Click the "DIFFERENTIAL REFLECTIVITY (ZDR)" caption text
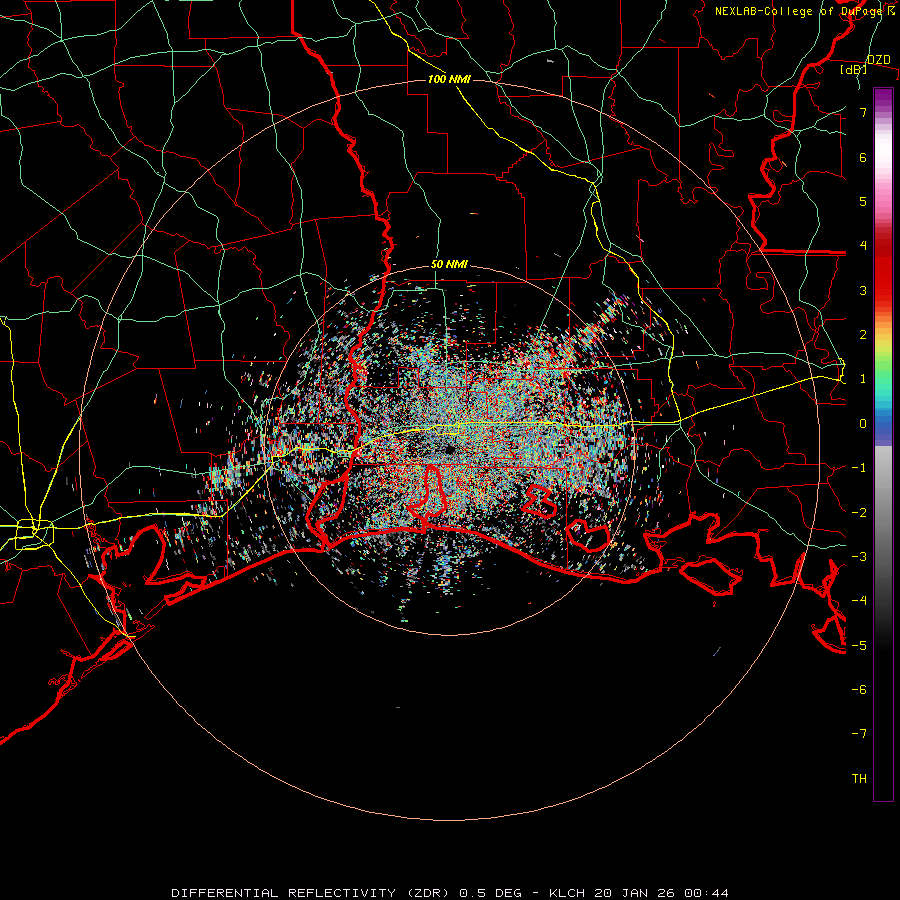The height and width of the screenshot is (900, 900). pyautogui.click(x=313, y=893)
